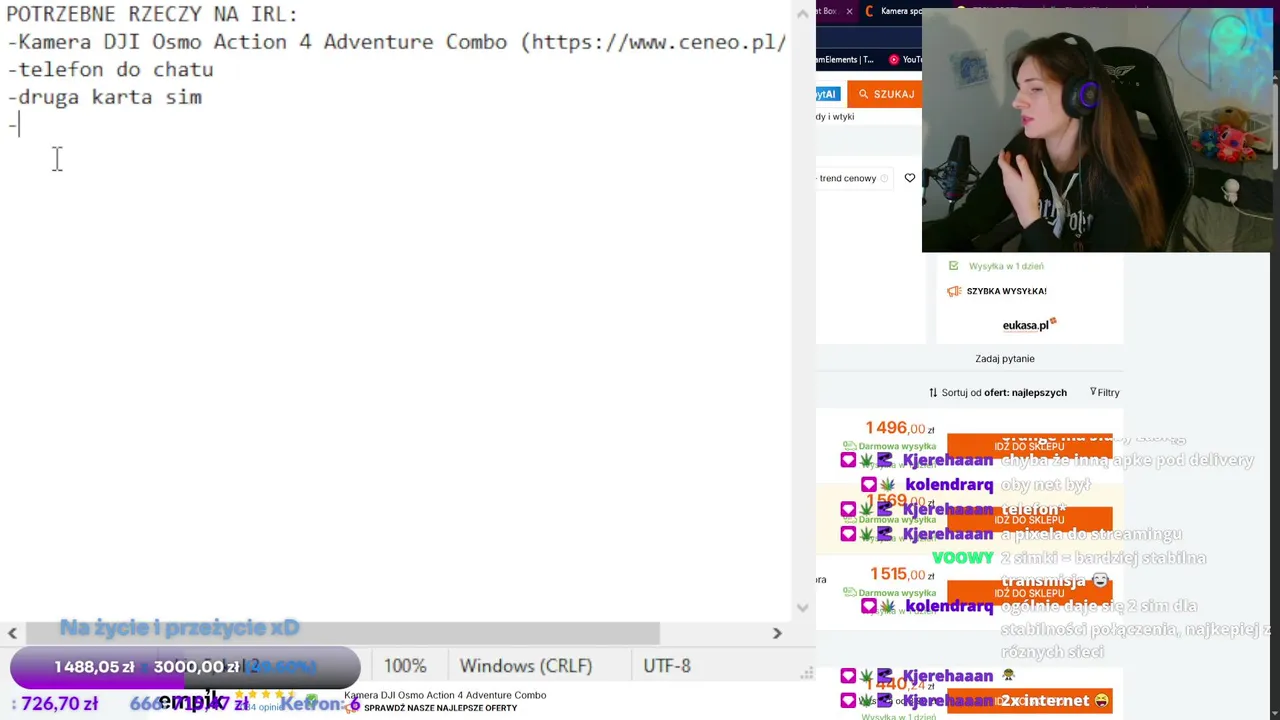Screen dimensions: 1280x720
Task: Click the green 'Wysyłka w 1 dzień' check icon
Action: point(953,266)
